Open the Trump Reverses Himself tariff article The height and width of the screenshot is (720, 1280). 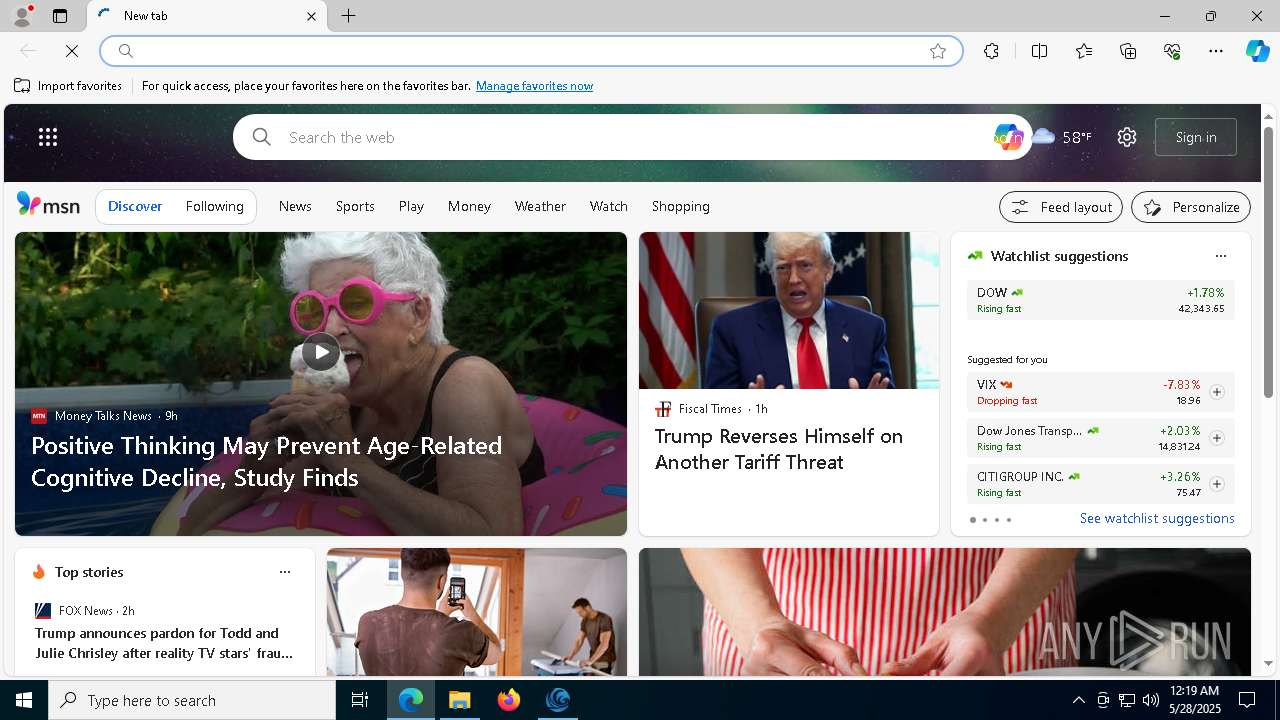[779, 449]
